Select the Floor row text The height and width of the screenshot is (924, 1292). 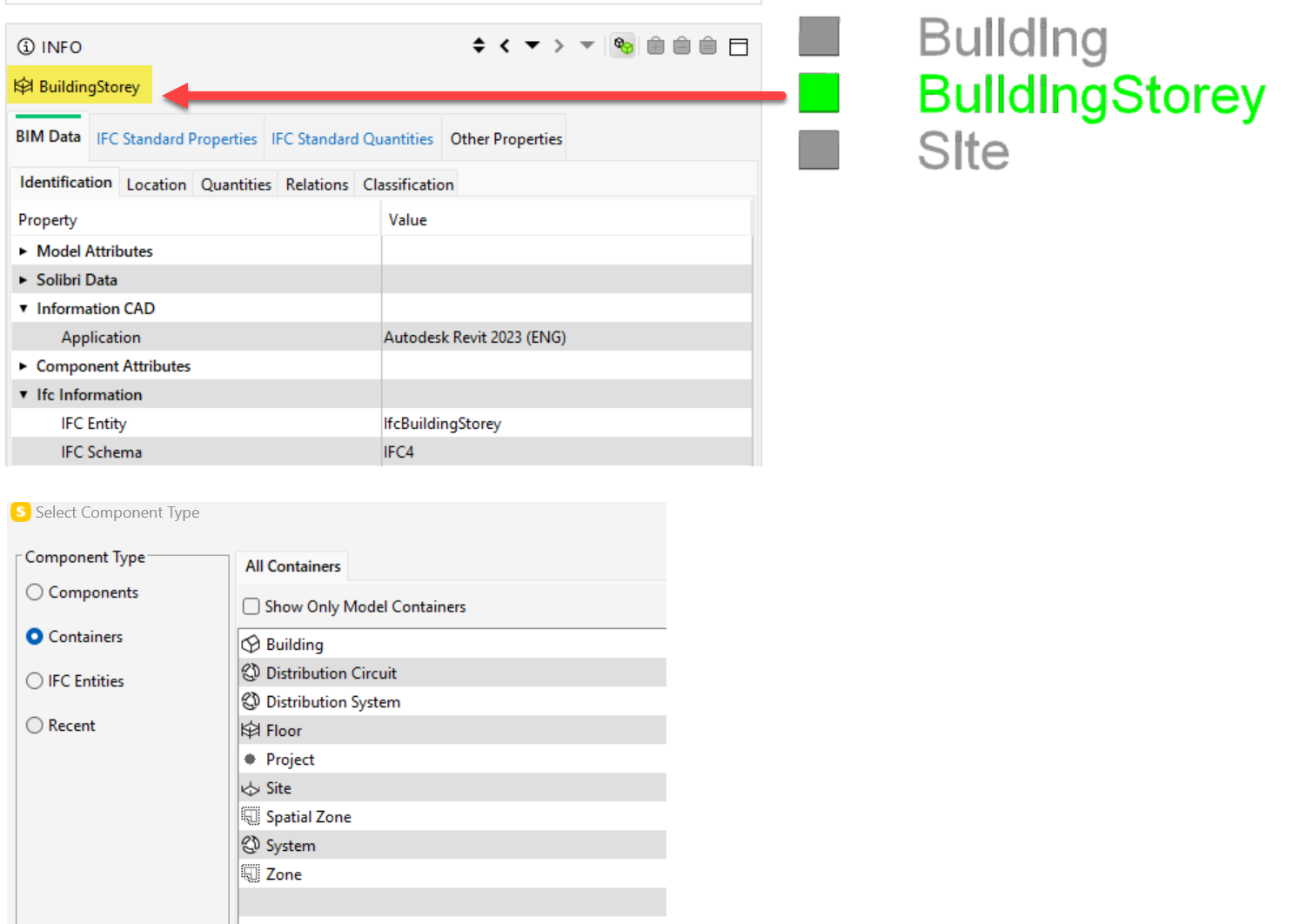pos(284,731)
